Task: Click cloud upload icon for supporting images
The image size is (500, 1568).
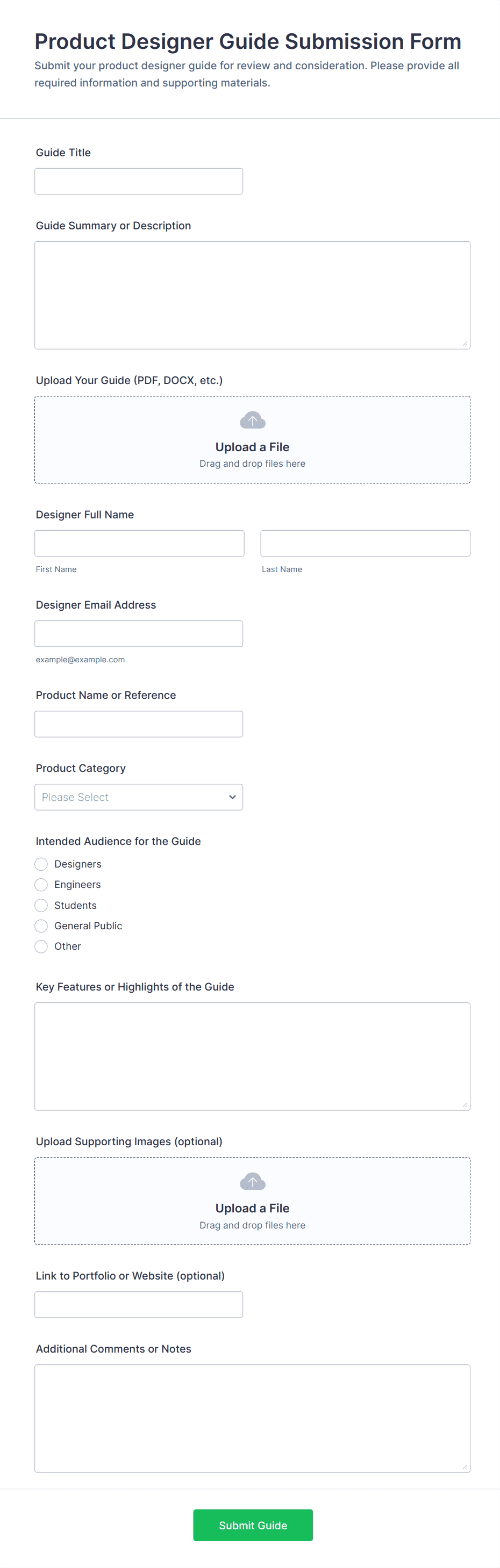Action: (x=252, y=1181)
